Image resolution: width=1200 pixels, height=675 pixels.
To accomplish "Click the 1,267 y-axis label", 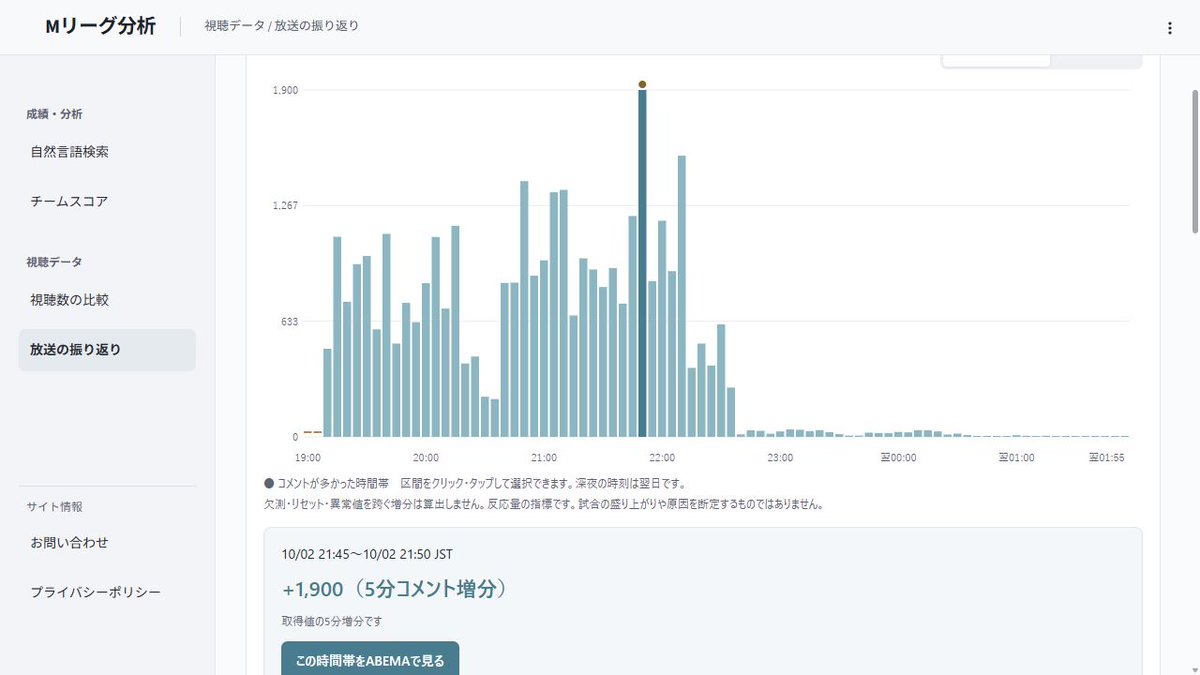I will point(285,206).
